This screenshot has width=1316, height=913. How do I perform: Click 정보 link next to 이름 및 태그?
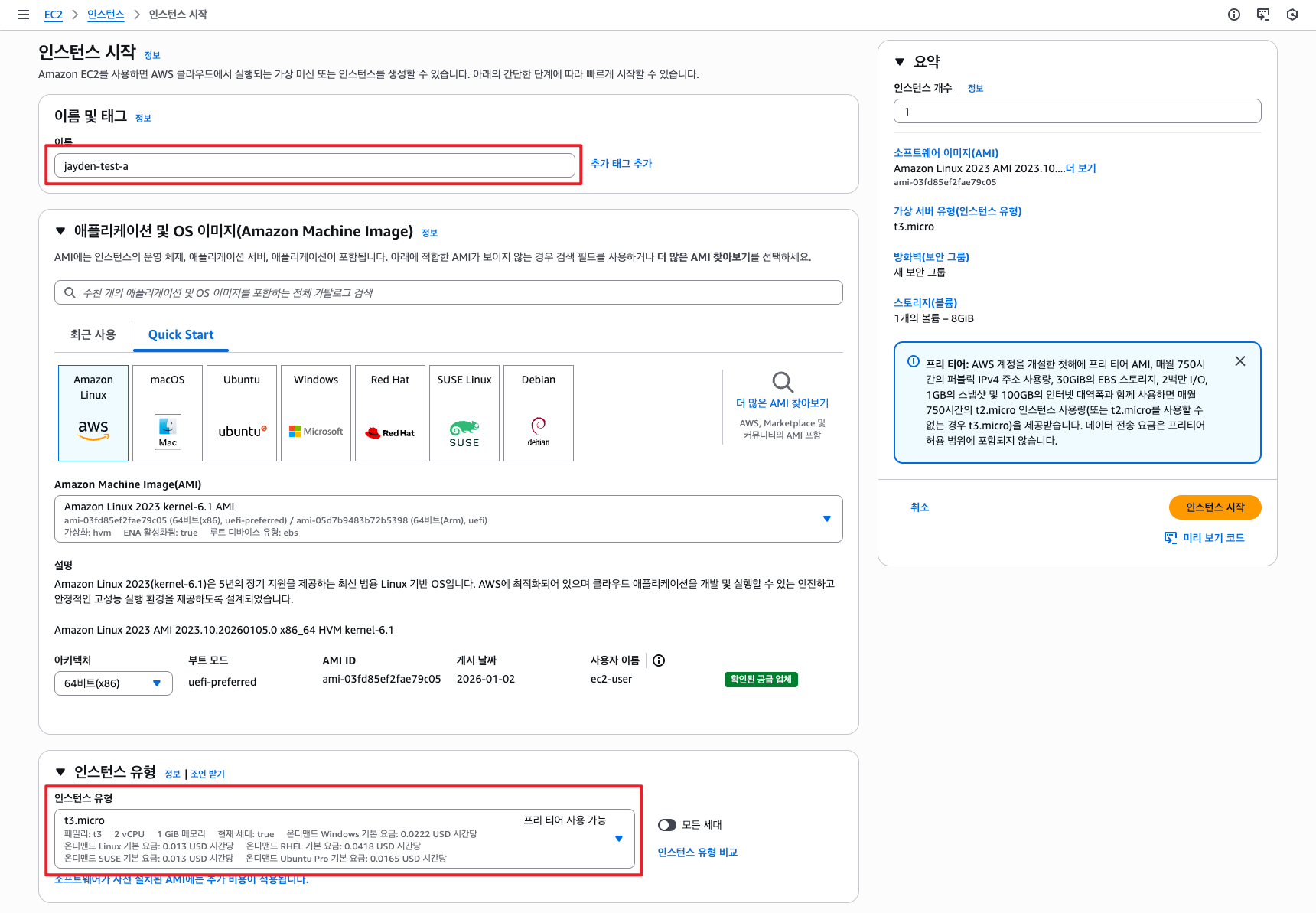click(143, 119)
